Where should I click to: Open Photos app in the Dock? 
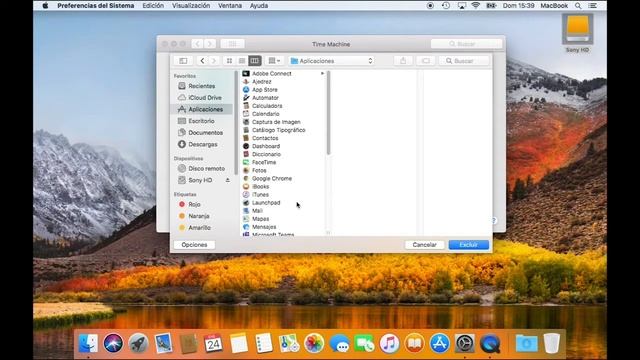[314, 343]
